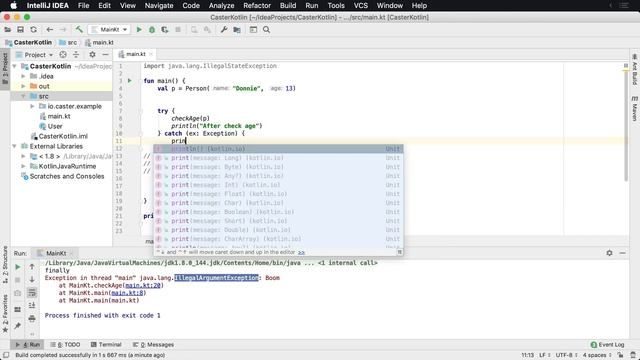Collapse the src folder
The height and width of the screenshot is (360, 640).
pyautogui.click(x=23, y=96)
